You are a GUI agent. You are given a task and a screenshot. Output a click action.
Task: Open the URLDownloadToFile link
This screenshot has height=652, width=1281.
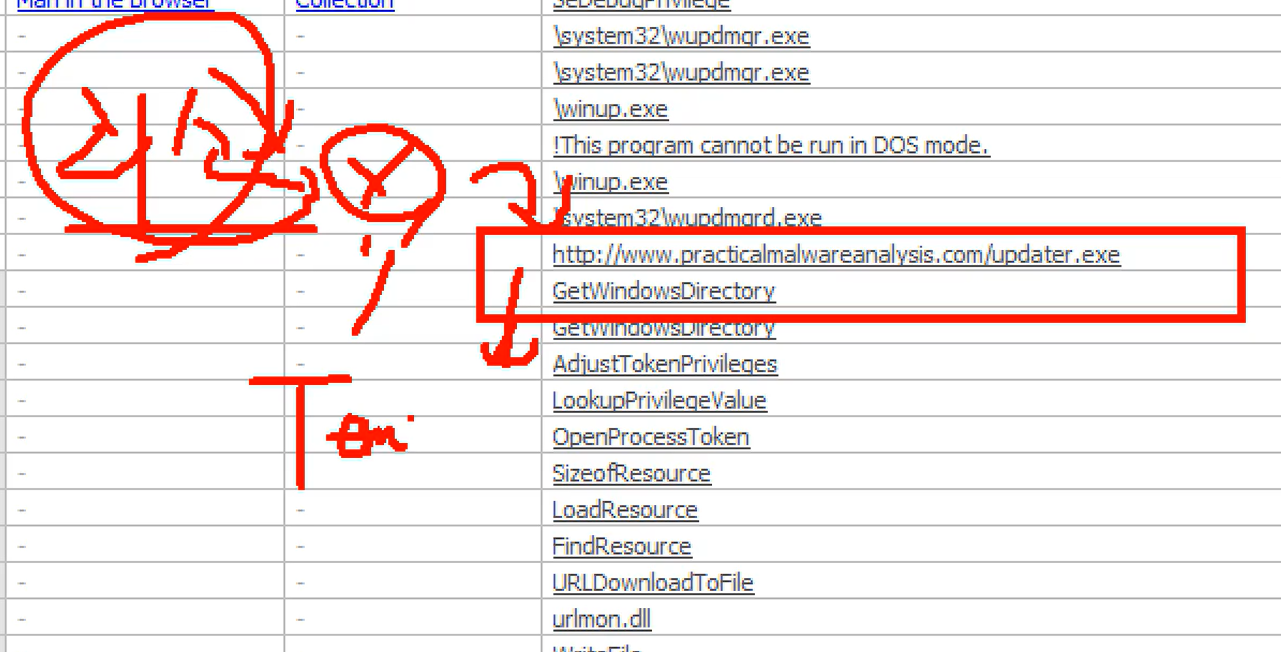pyautogui.click(x=653, y=582)
